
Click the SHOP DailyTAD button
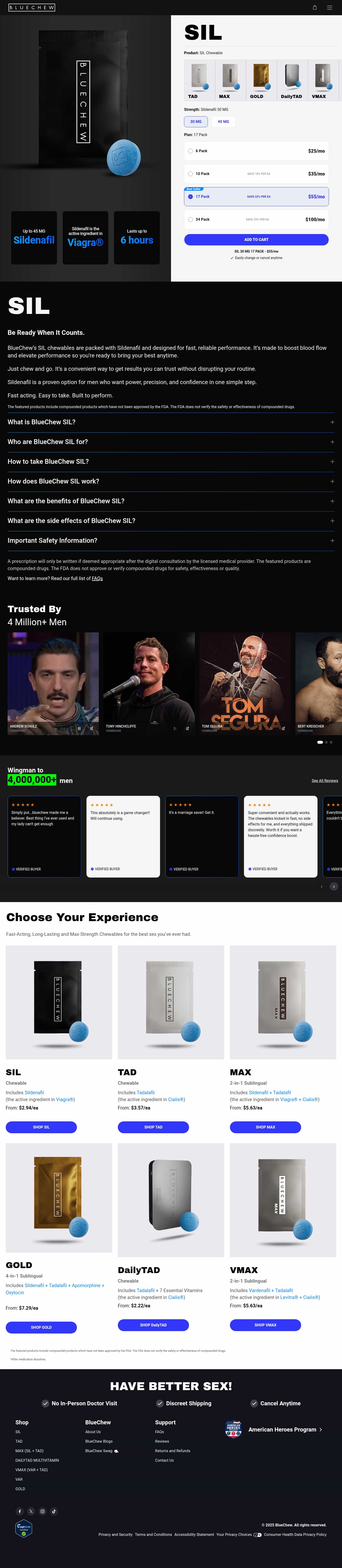[x=153, y=1325]
